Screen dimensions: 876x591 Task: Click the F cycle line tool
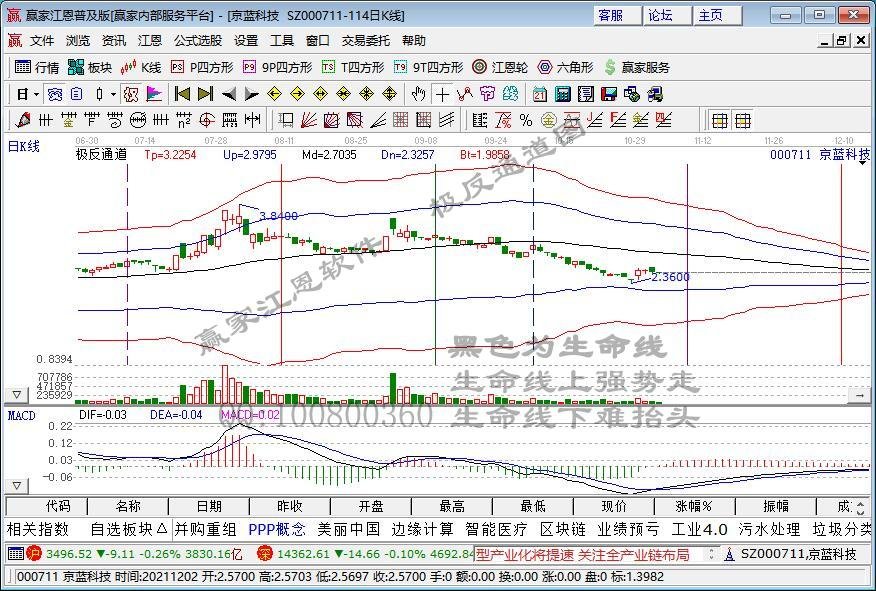click(x=92, y=120)
